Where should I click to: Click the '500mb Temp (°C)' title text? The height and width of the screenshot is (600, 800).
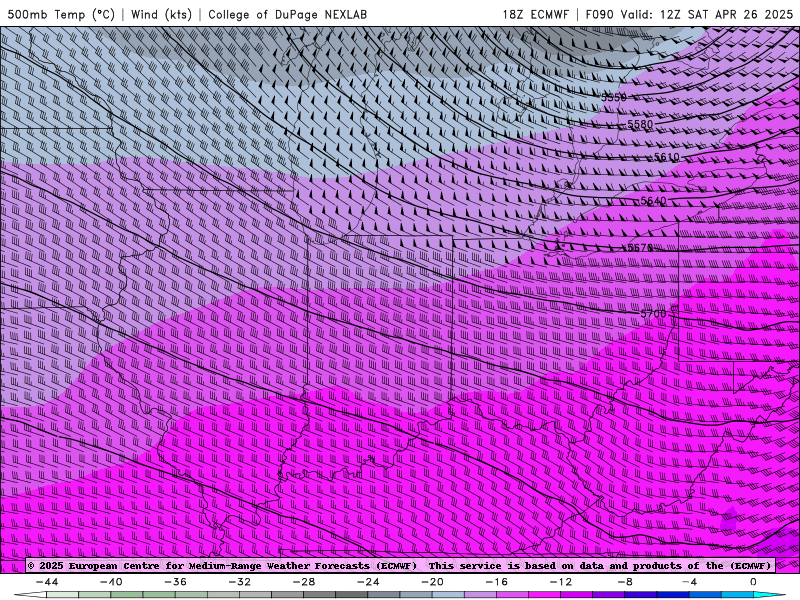click(x=61, y=14)
